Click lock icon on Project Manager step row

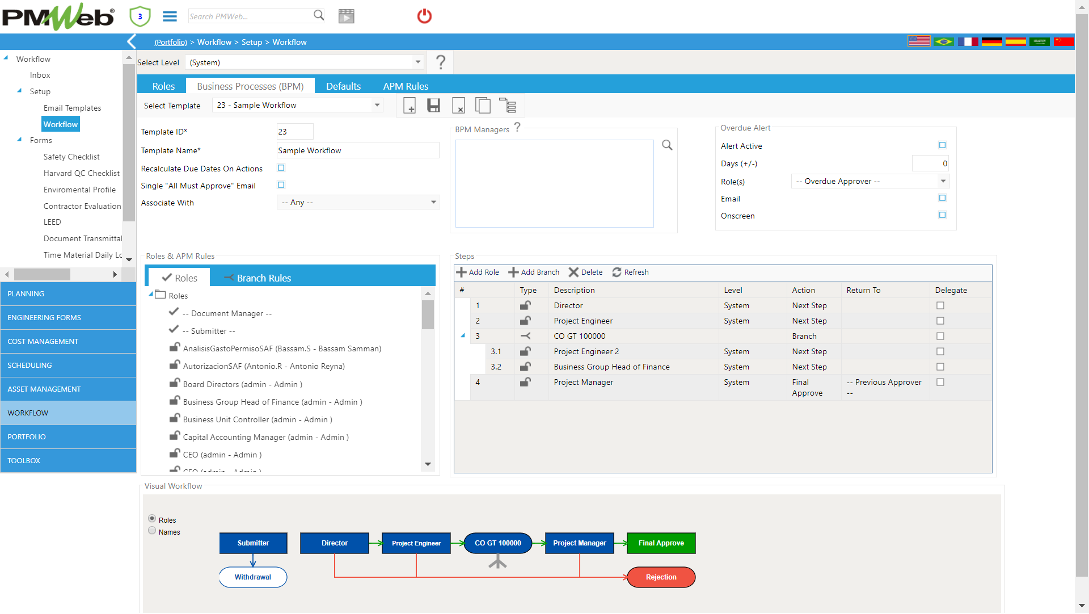526,382
